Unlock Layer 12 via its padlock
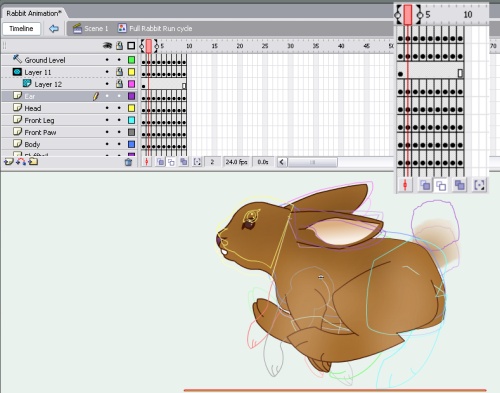The width and height of the screenshot is (500, 393). (119, 84)
